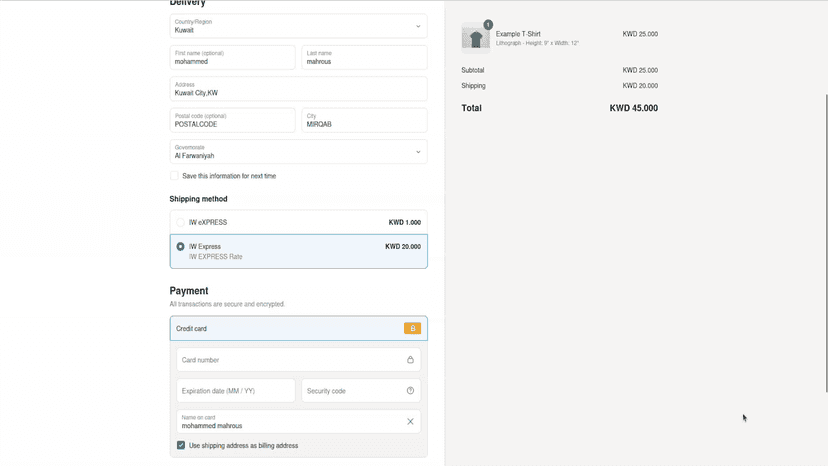Click the security code help question icon
This screenshot has height=466, width=828.
pos(410,390)
